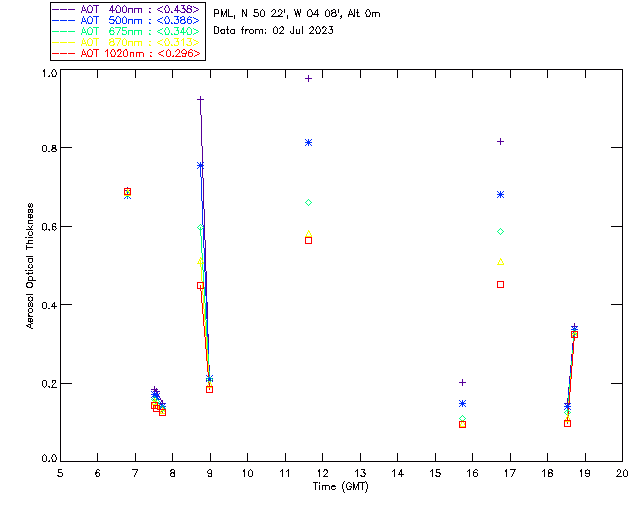640x512 pixels.
Task: Click the red square marker near 0.32 before hour 19
Action: coord(574,335)
